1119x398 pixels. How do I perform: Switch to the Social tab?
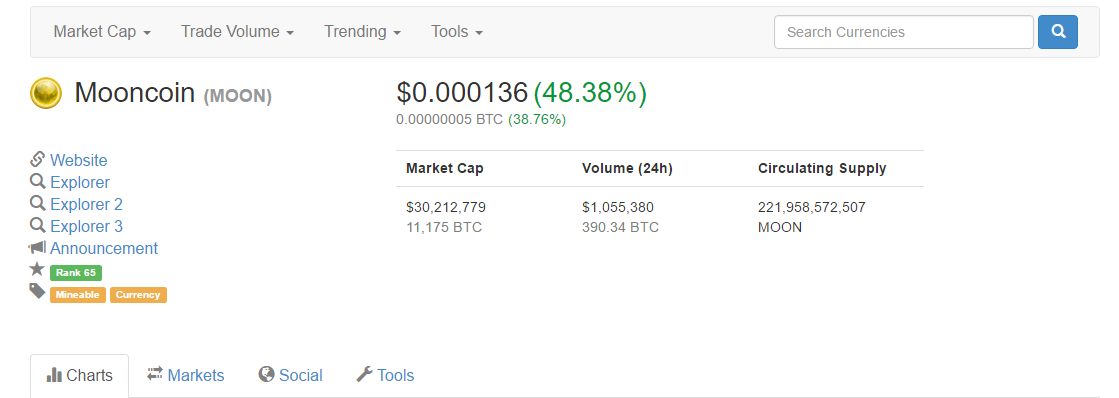tap(290, 375)
